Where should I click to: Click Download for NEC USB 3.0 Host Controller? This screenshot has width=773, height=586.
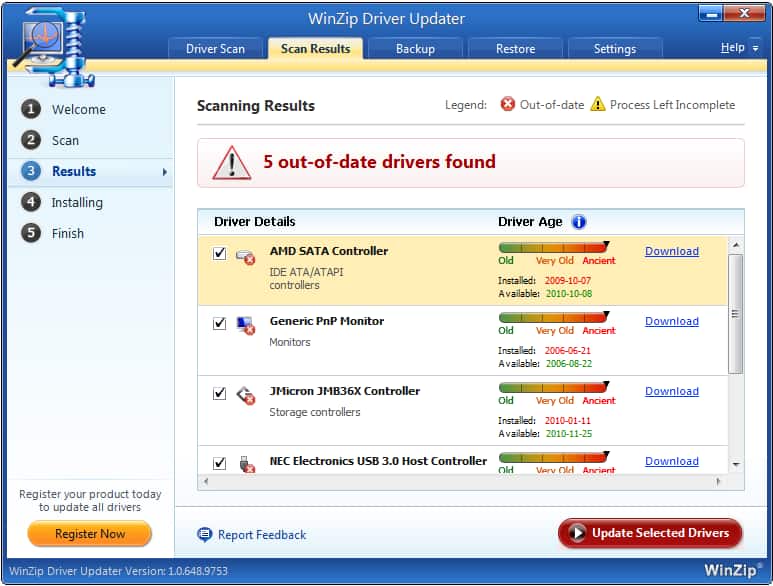click(x=672, y=461)
